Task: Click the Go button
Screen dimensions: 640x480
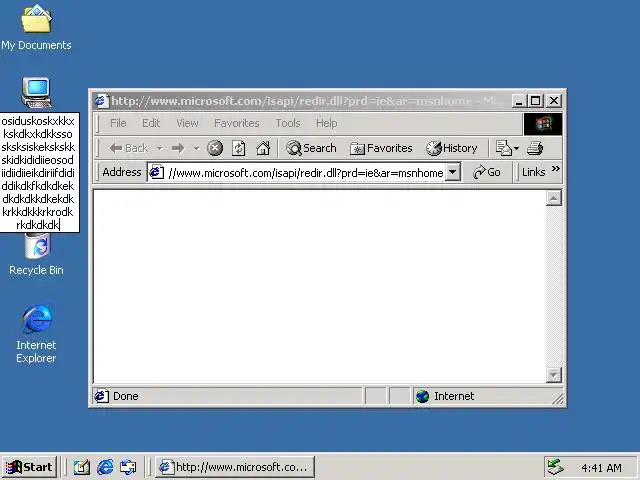Action: 487,172
